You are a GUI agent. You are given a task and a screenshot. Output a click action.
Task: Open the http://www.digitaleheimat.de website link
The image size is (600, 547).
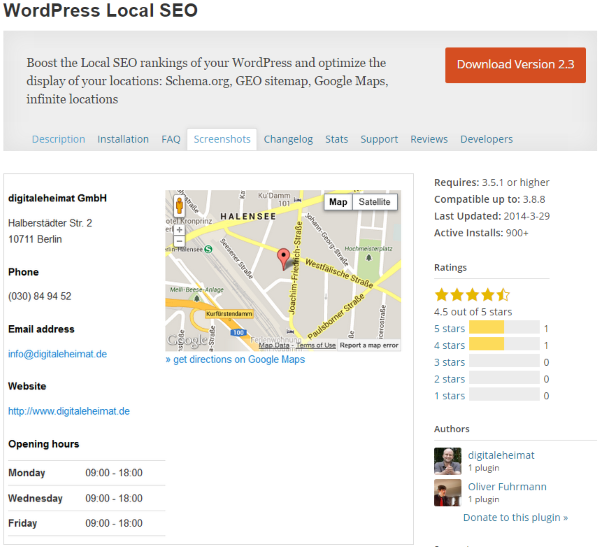tap(69, 411)
